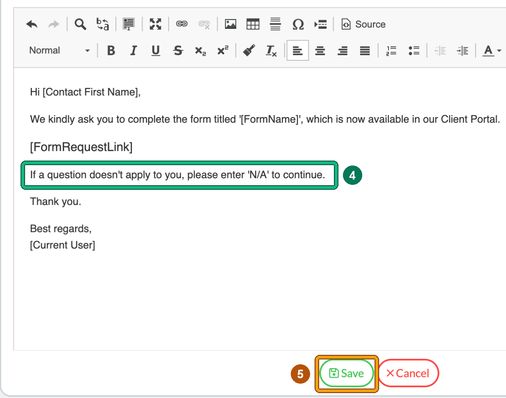
Task: Click the Decrease Indent icon
Action: [x=440, y=51]
